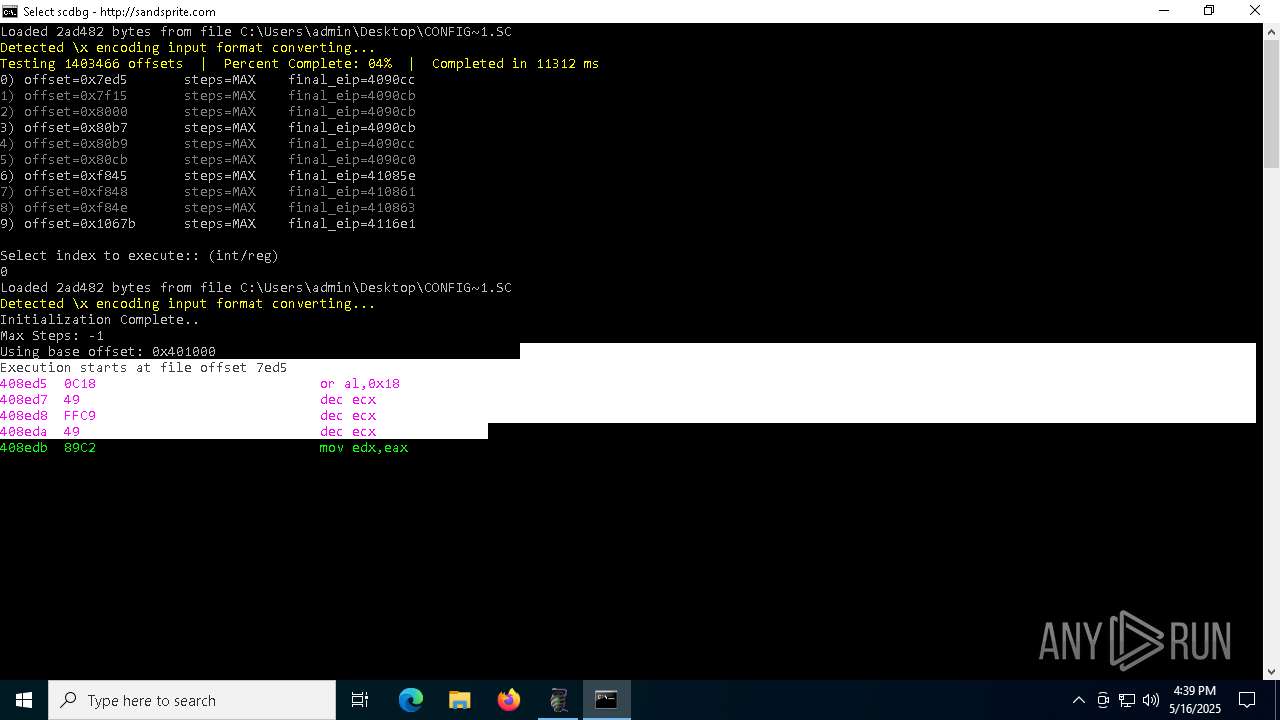Open the Action Center notifications icon
This screenshot has width=1280, height=720.
click(x=1247, y=700)
